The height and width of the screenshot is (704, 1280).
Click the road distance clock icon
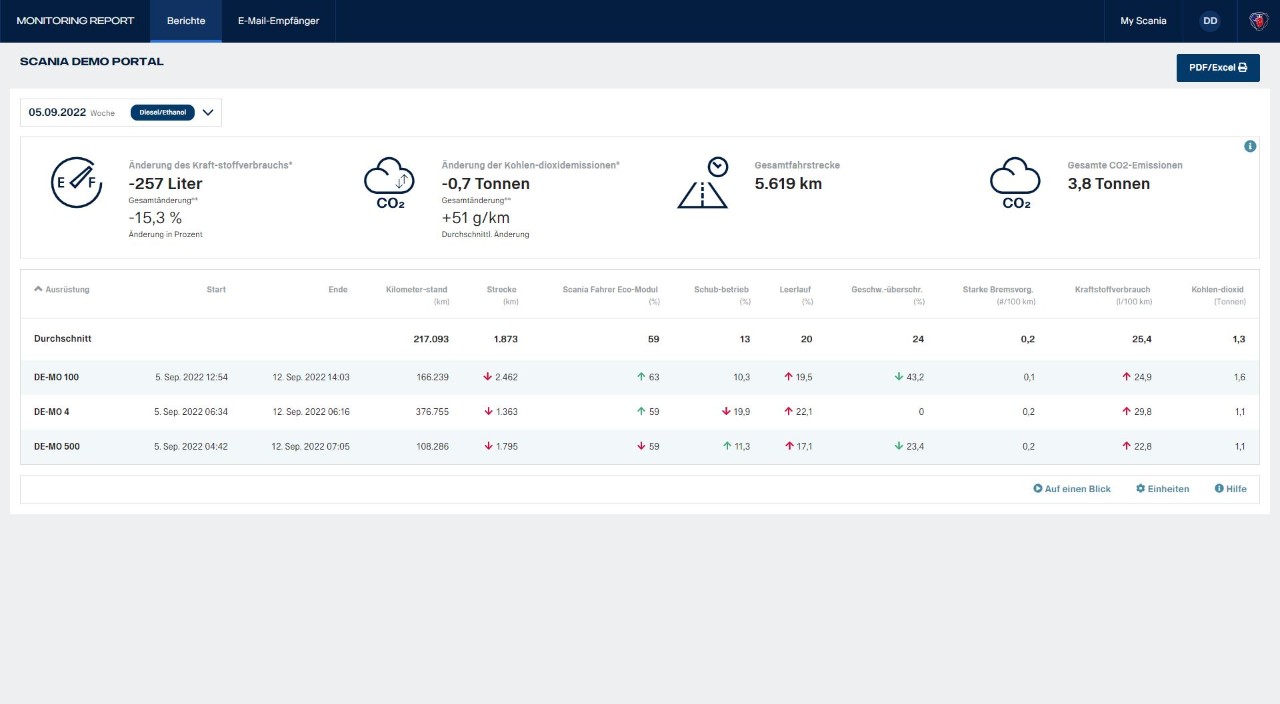coord(702,183)
